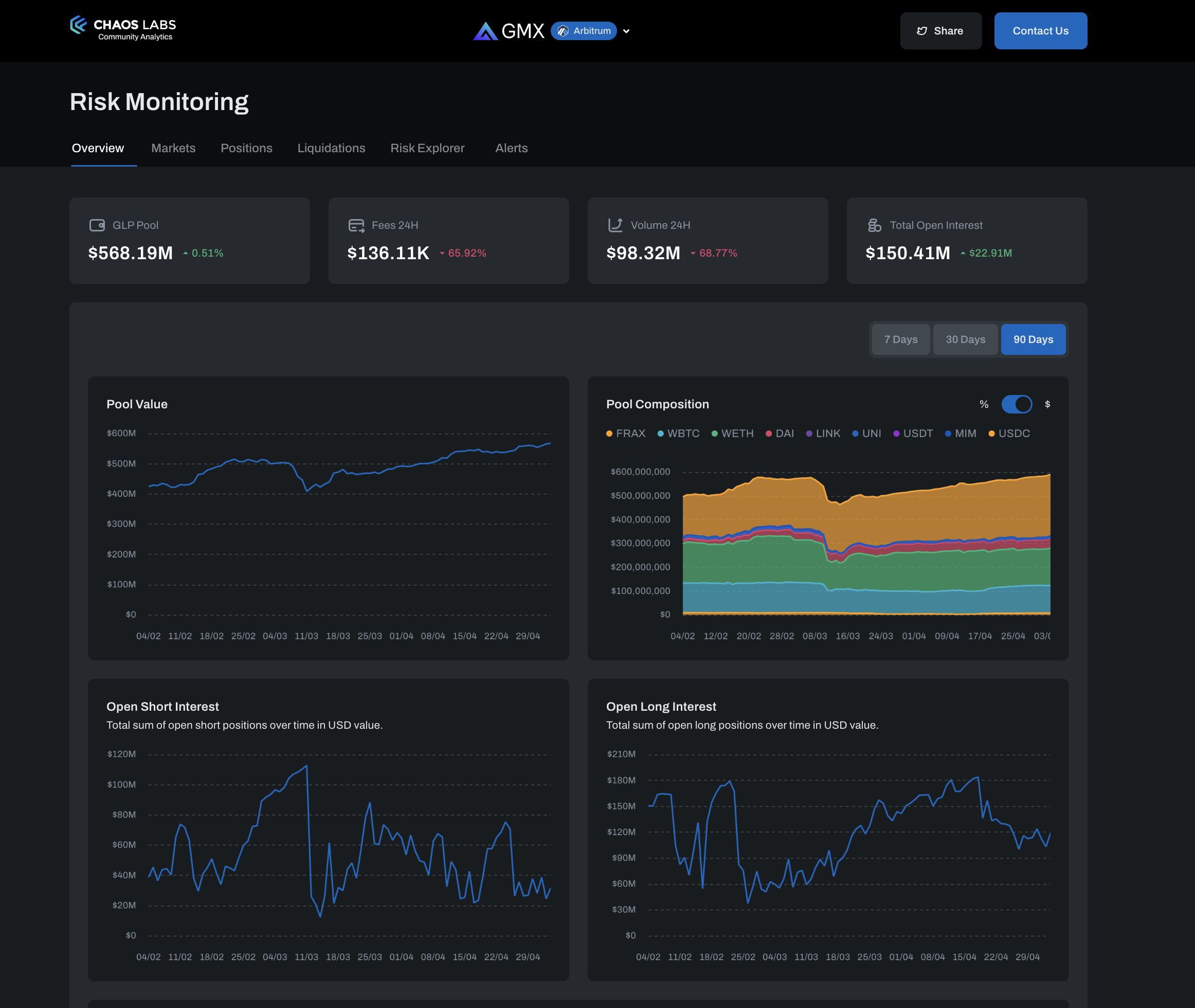Click the share icon in Share button
Screen dimensions: 1195x1008
coord(921,31)
